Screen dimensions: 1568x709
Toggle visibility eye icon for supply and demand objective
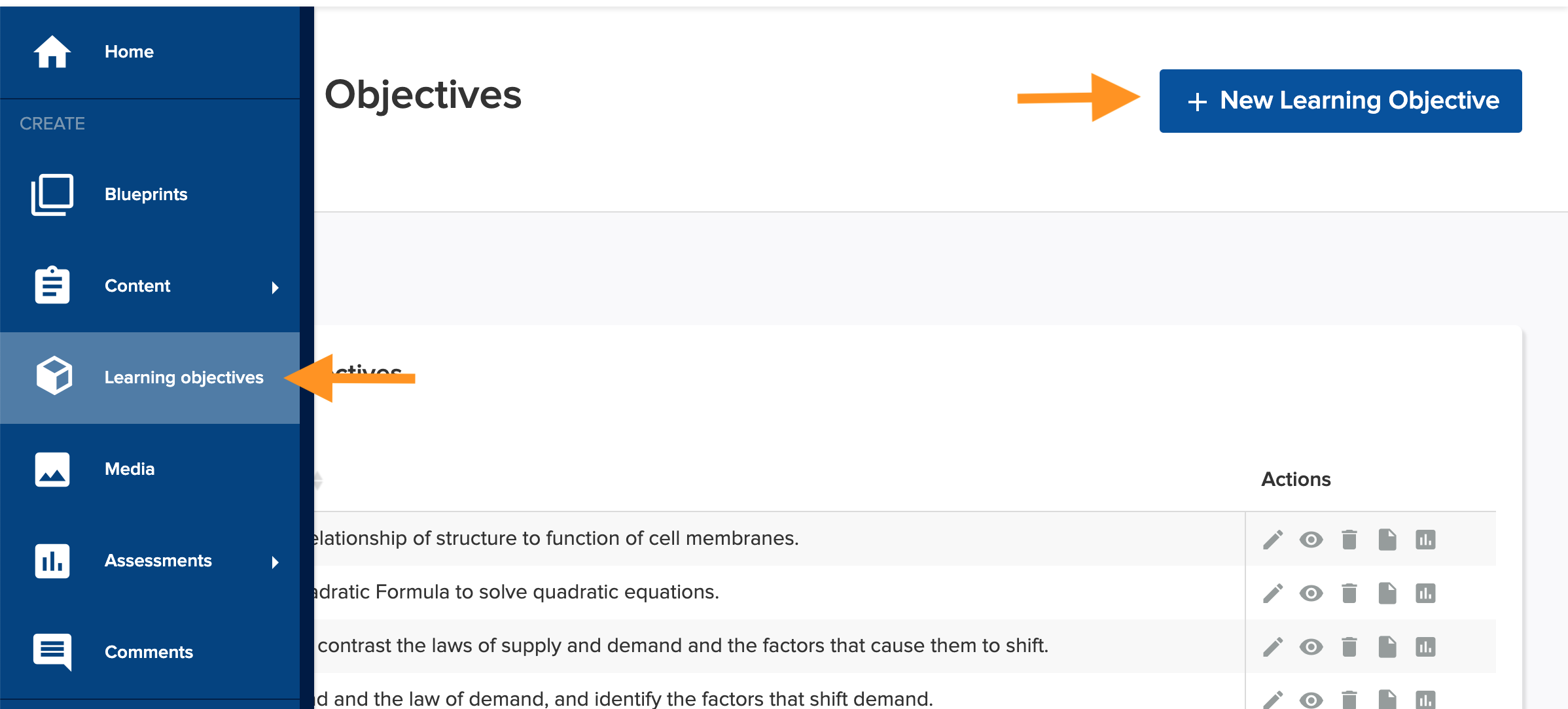(1312, 646)
